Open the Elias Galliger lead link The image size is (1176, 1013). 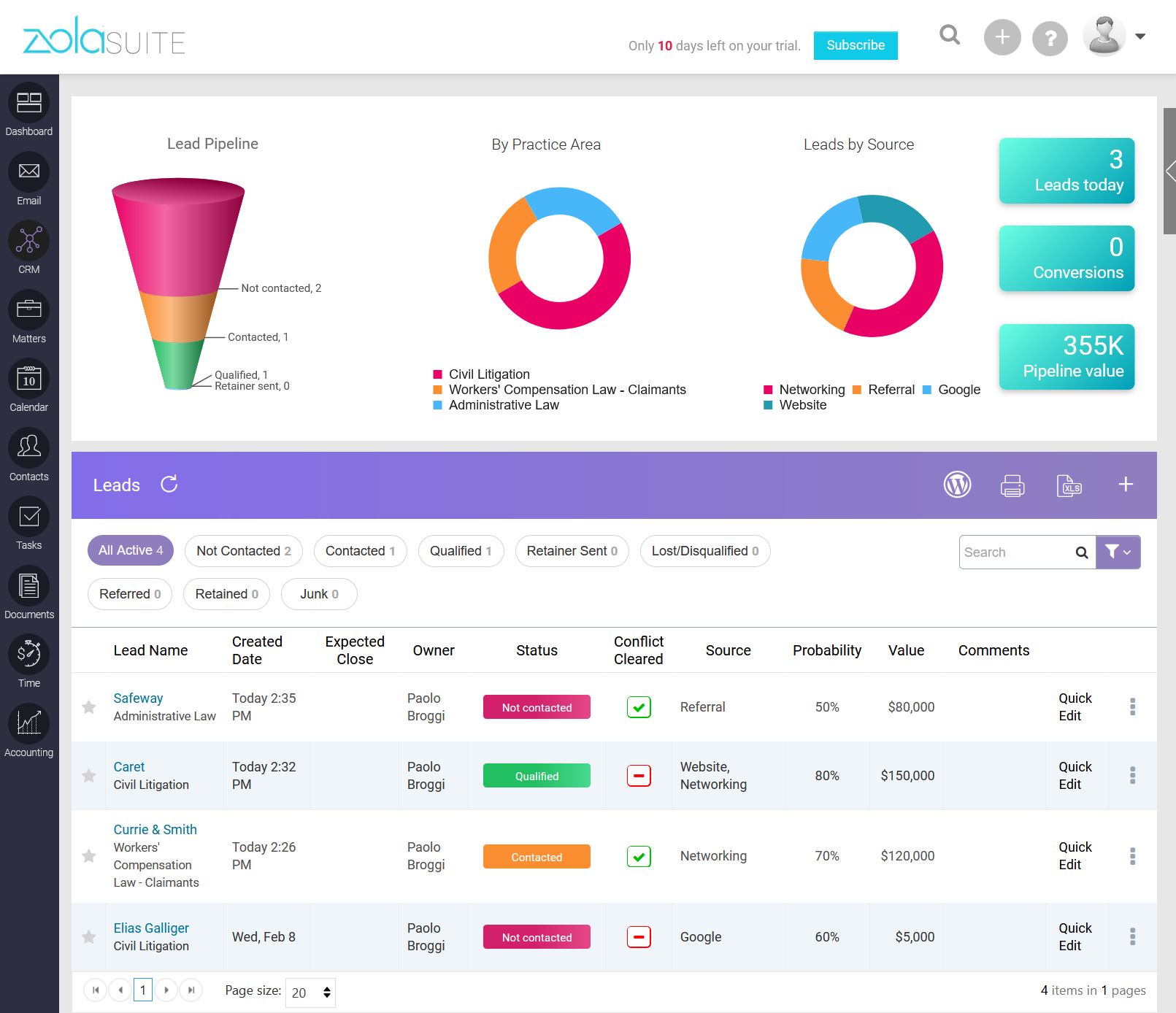tap(151, 928)
